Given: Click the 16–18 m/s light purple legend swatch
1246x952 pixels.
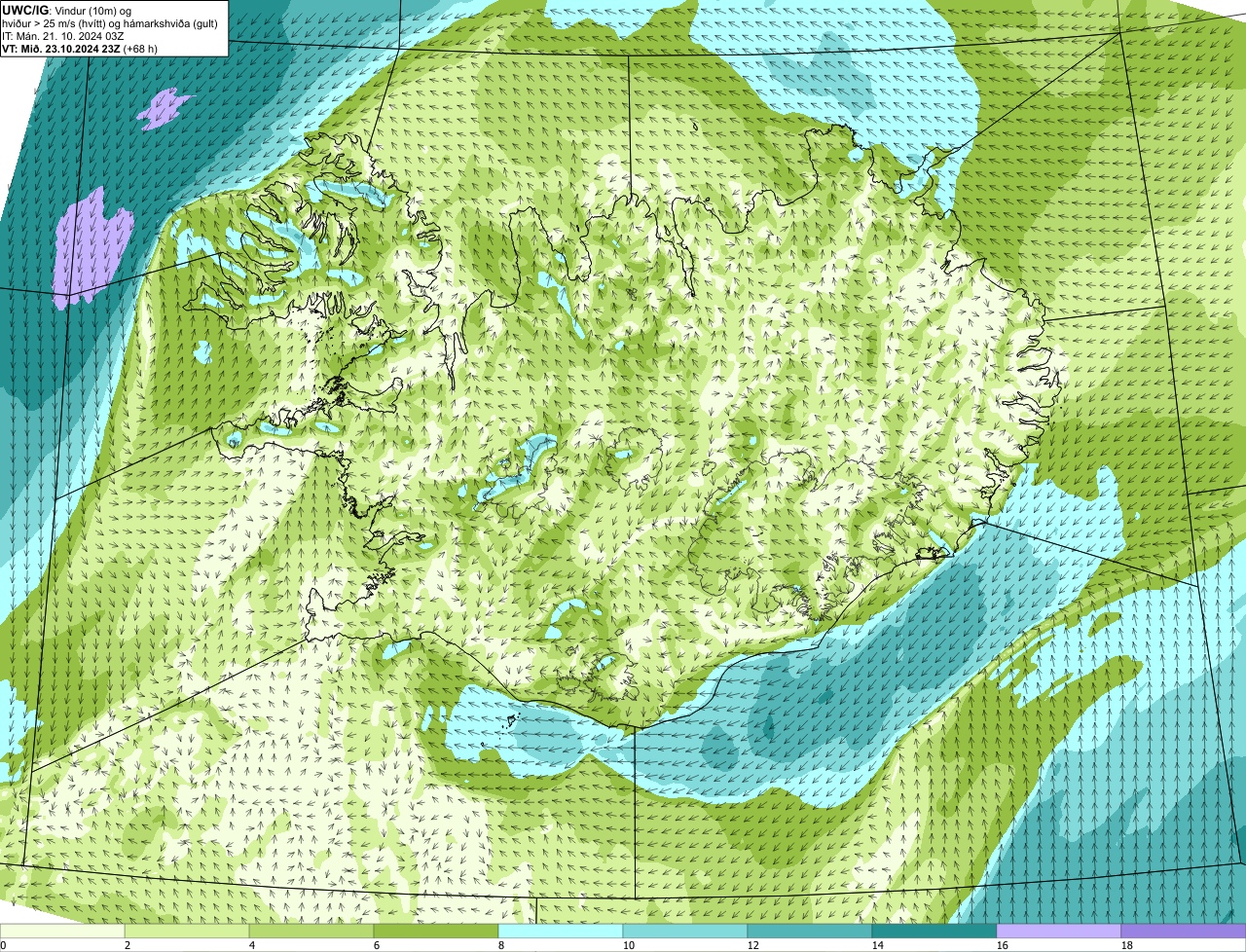Looking at the screenshot, I should (1059, 931).
